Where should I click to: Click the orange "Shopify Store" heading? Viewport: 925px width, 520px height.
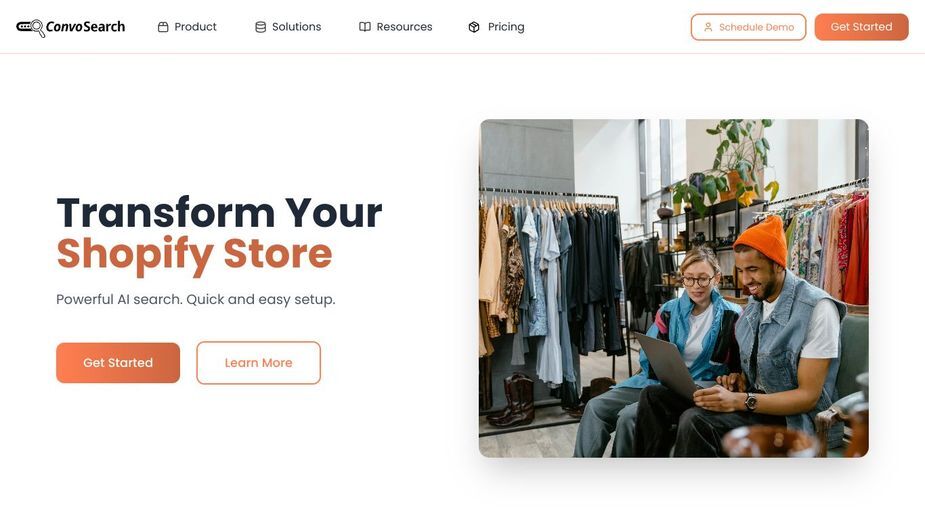click(195, 254)
